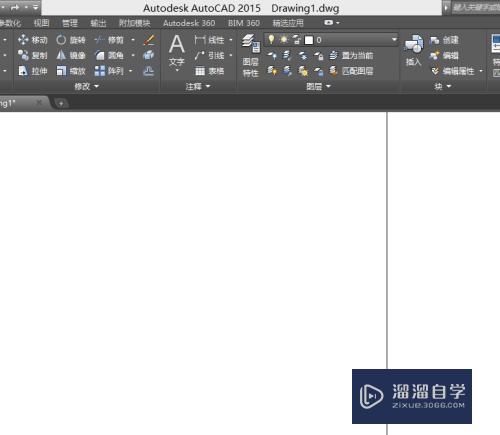Select the Move (移动) tool

click(32, 40)
